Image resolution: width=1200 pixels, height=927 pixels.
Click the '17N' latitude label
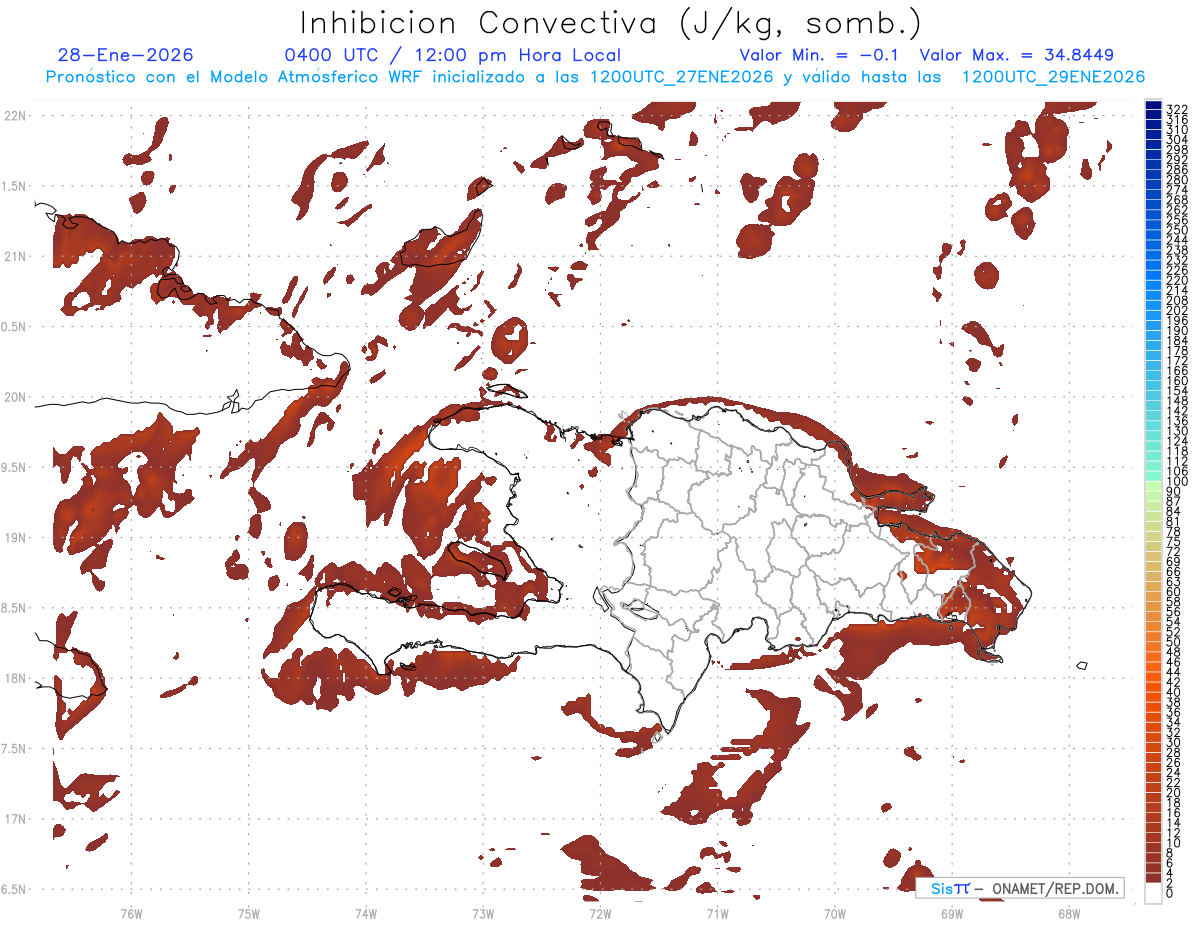(x=15, y=819)
